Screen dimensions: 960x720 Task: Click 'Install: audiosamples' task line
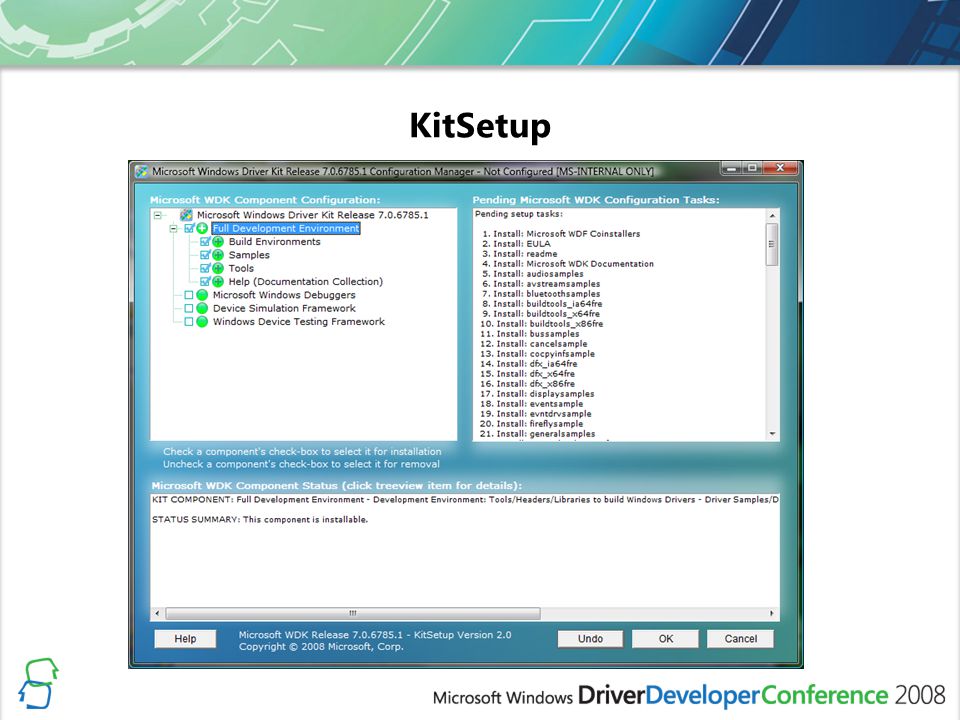(x=533, y=274)
